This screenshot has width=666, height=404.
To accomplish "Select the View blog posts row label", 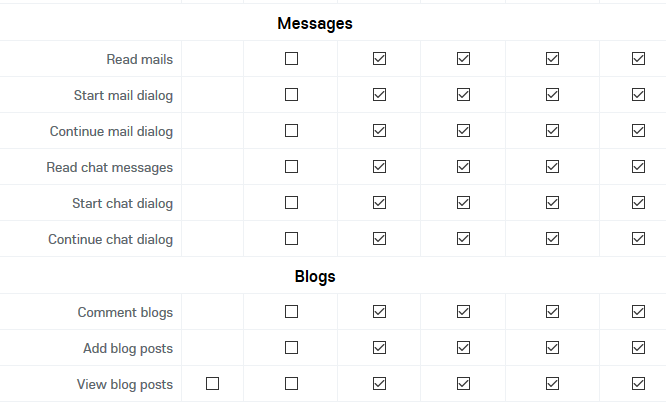I will pyautogui.click(x=125, y=385).
